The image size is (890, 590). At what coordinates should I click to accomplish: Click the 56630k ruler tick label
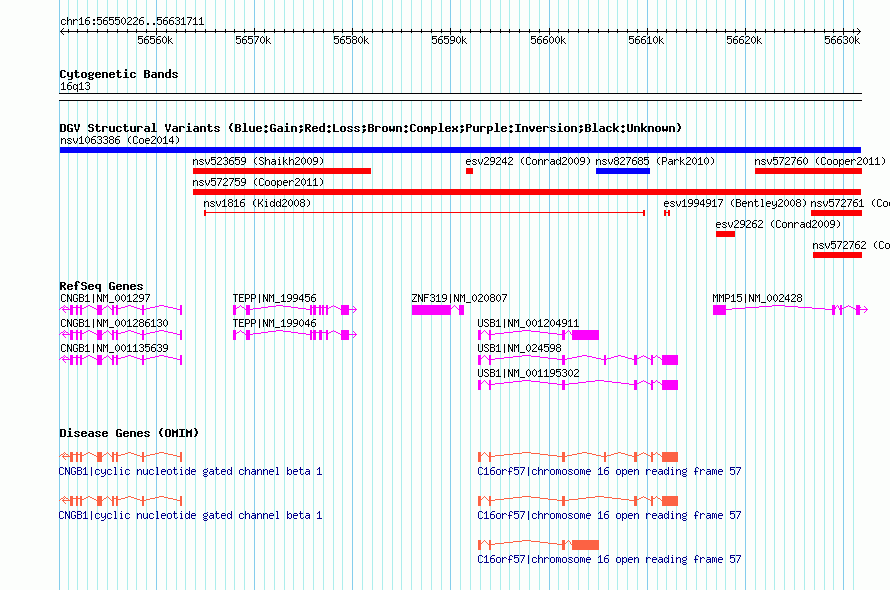point(842,40)
